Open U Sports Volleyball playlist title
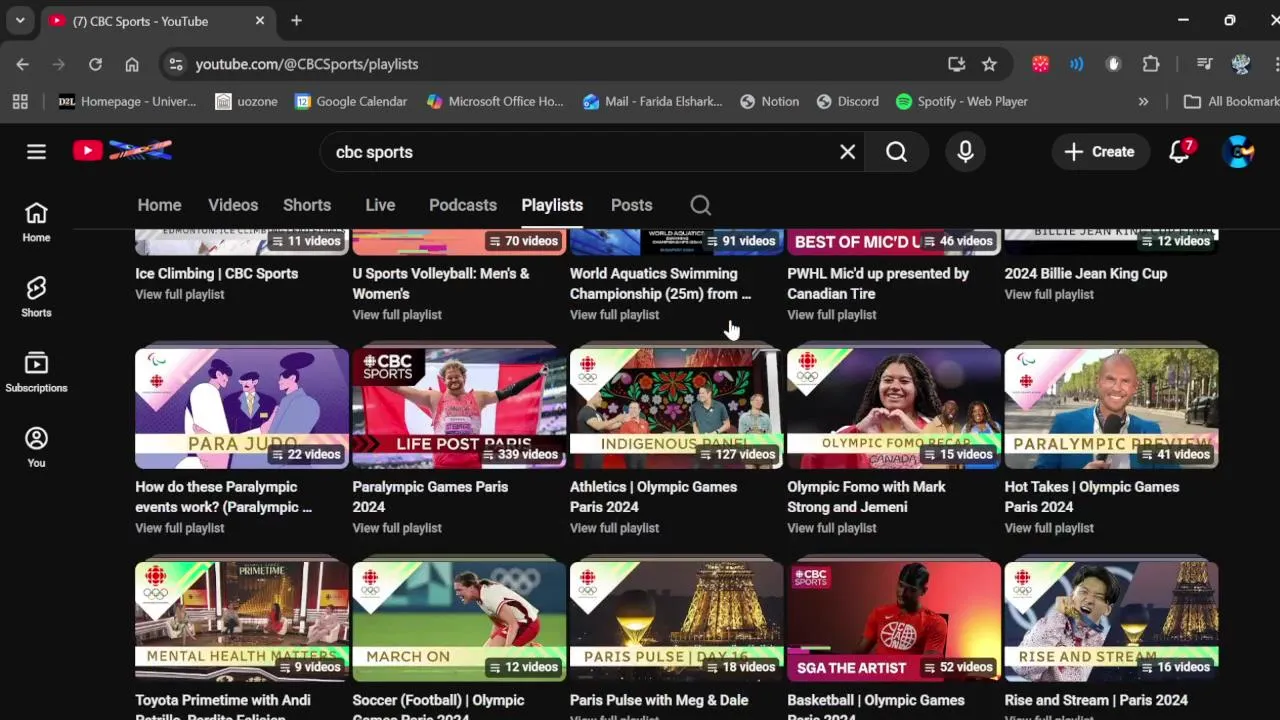Screen dimensions: 1280x720 click(x=441, y=283)
